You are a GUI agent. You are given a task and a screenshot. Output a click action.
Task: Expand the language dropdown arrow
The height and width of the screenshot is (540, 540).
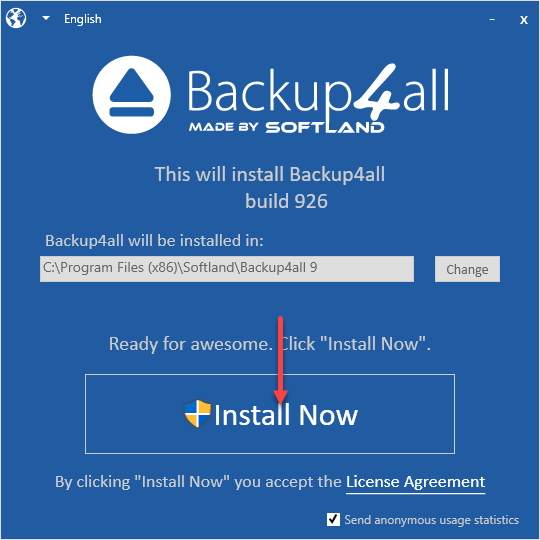(46, 18)
